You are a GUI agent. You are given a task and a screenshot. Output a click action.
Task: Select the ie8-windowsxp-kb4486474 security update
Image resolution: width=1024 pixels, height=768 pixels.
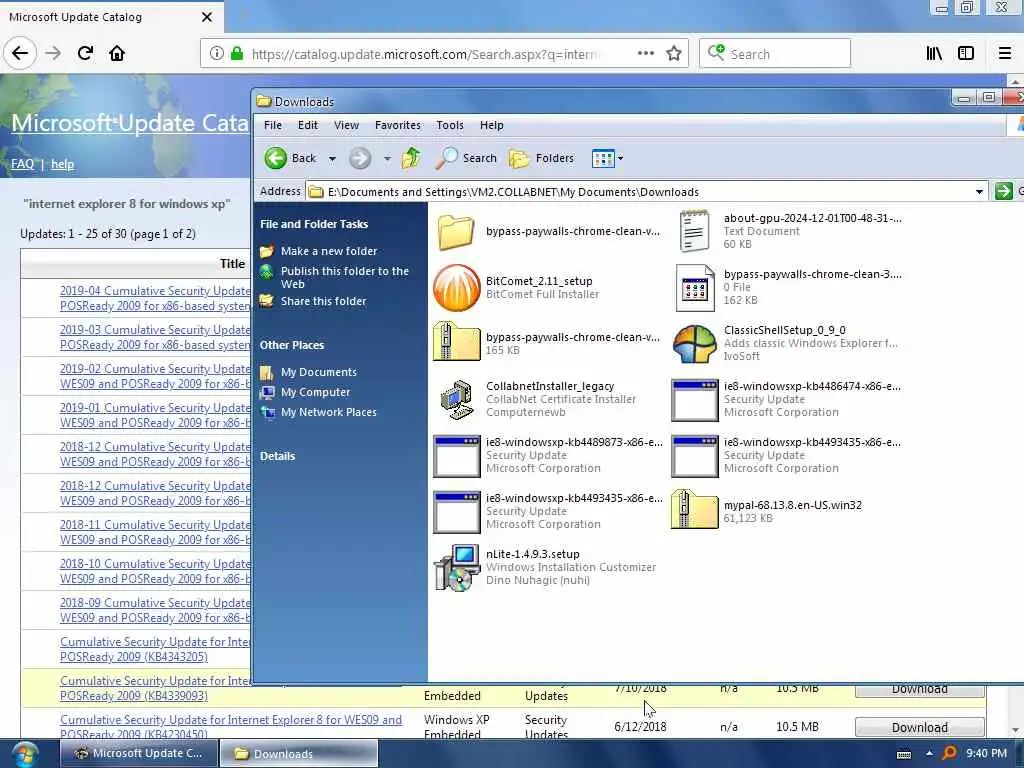point(694,400)
